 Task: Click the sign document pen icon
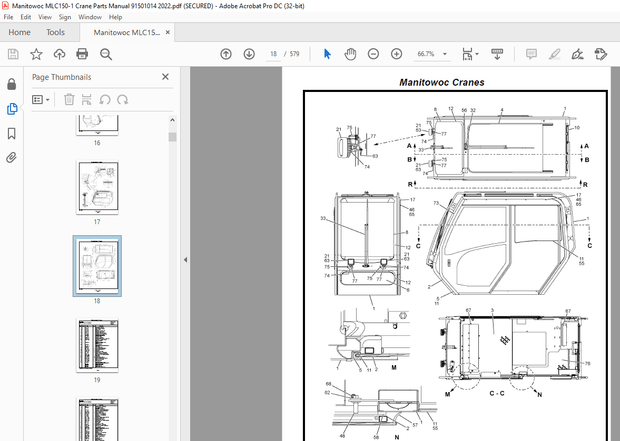pos(577,54)
